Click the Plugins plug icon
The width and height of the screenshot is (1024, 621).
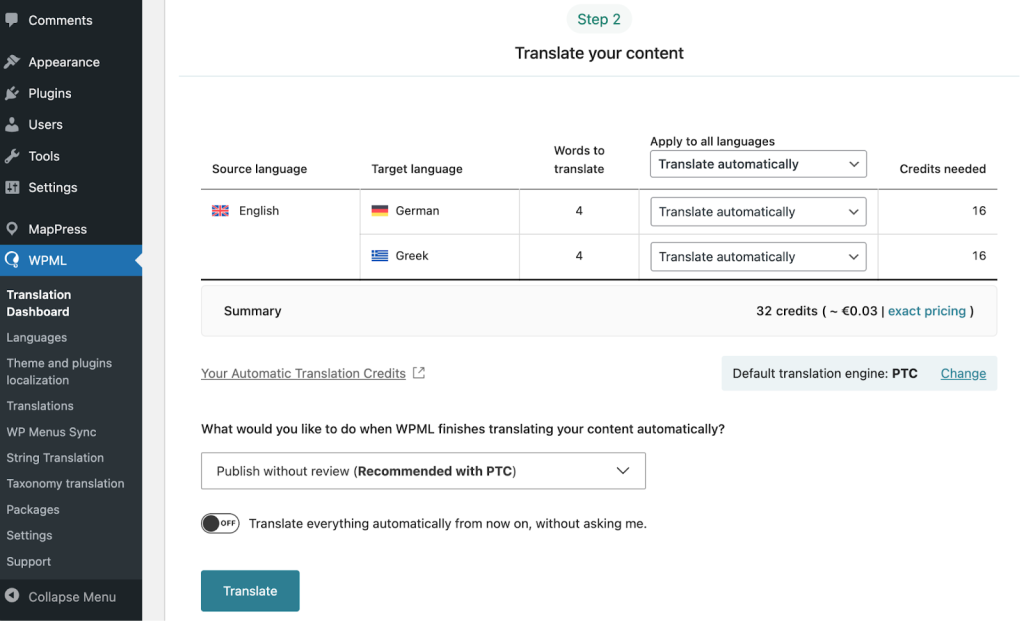(x=12, y=93)
